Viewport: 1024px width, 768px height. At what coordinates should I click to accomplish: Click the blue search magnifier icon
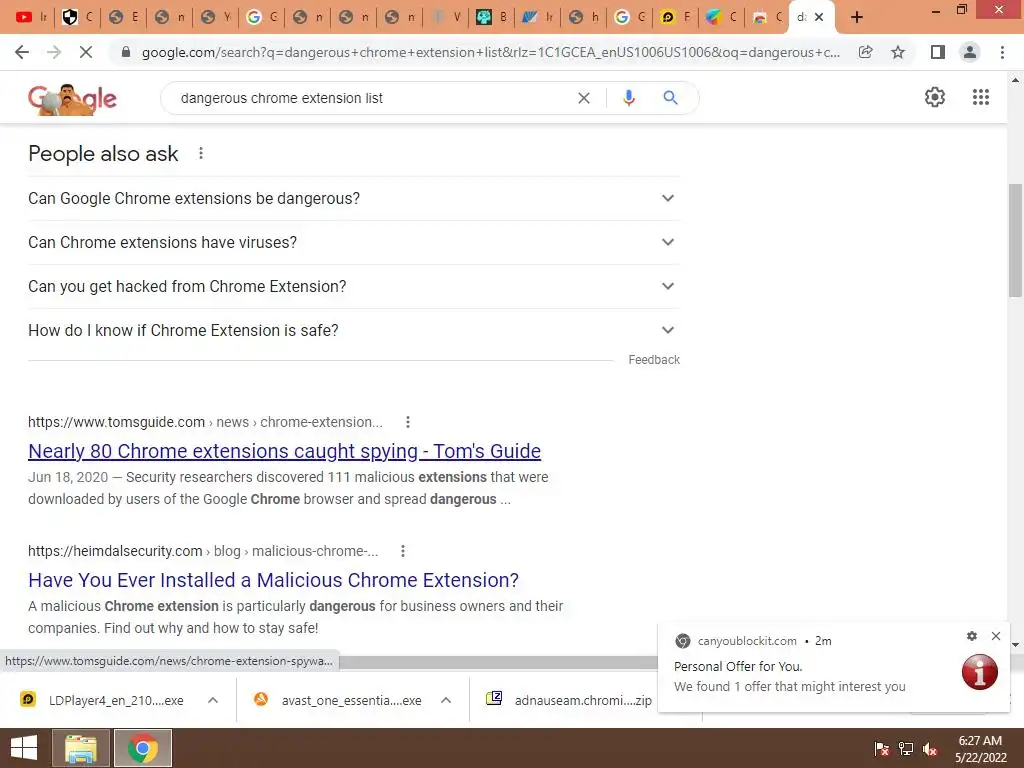[x=670, y=98]
